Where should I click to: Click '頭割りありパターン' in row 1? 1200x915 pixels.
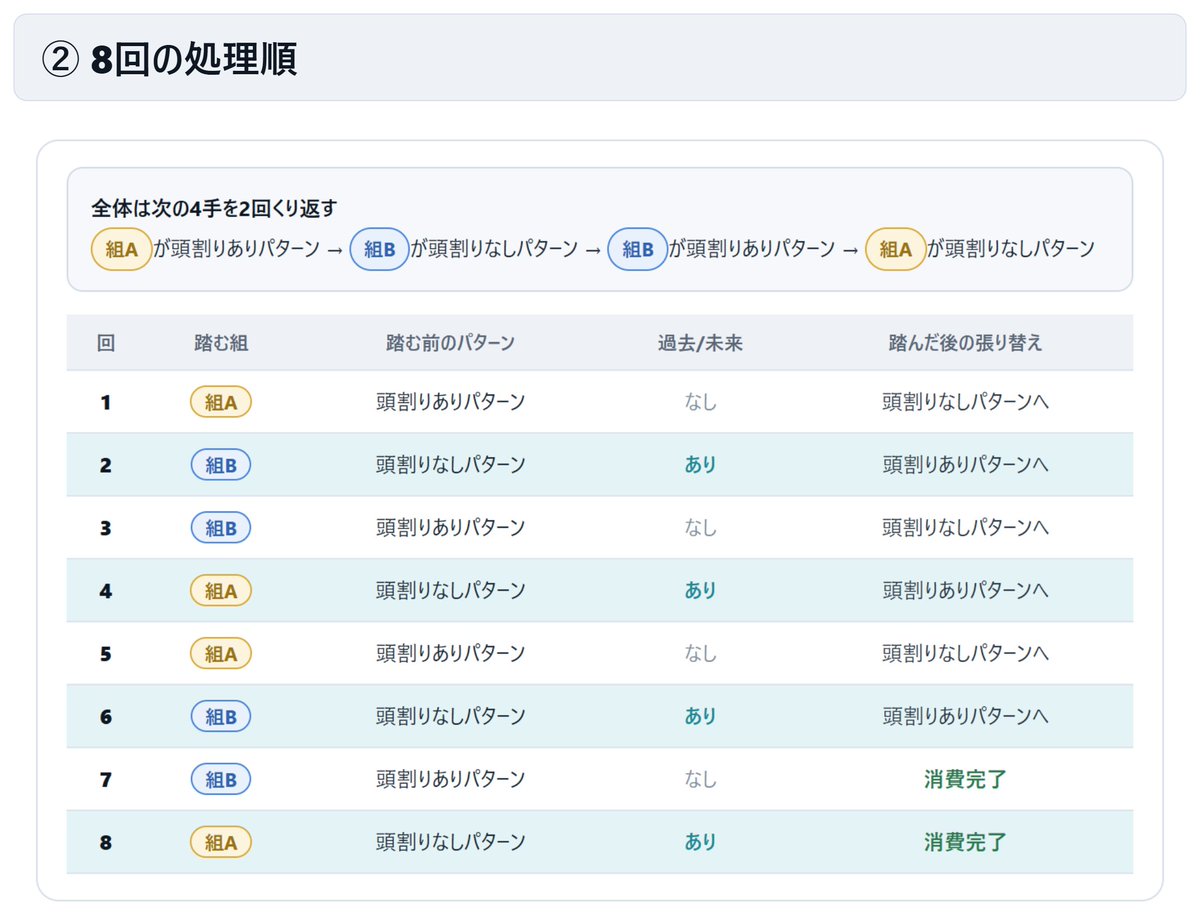point(450,402)
